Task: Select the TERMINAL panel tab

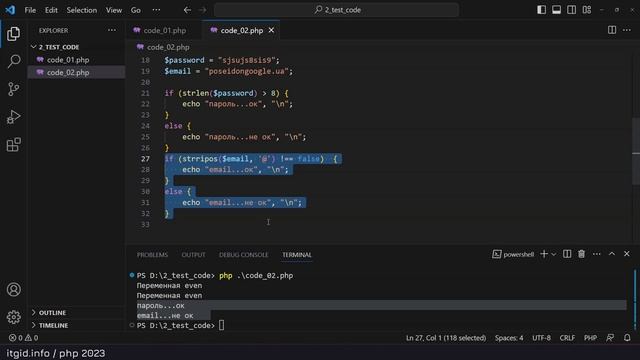Action: 297,255
